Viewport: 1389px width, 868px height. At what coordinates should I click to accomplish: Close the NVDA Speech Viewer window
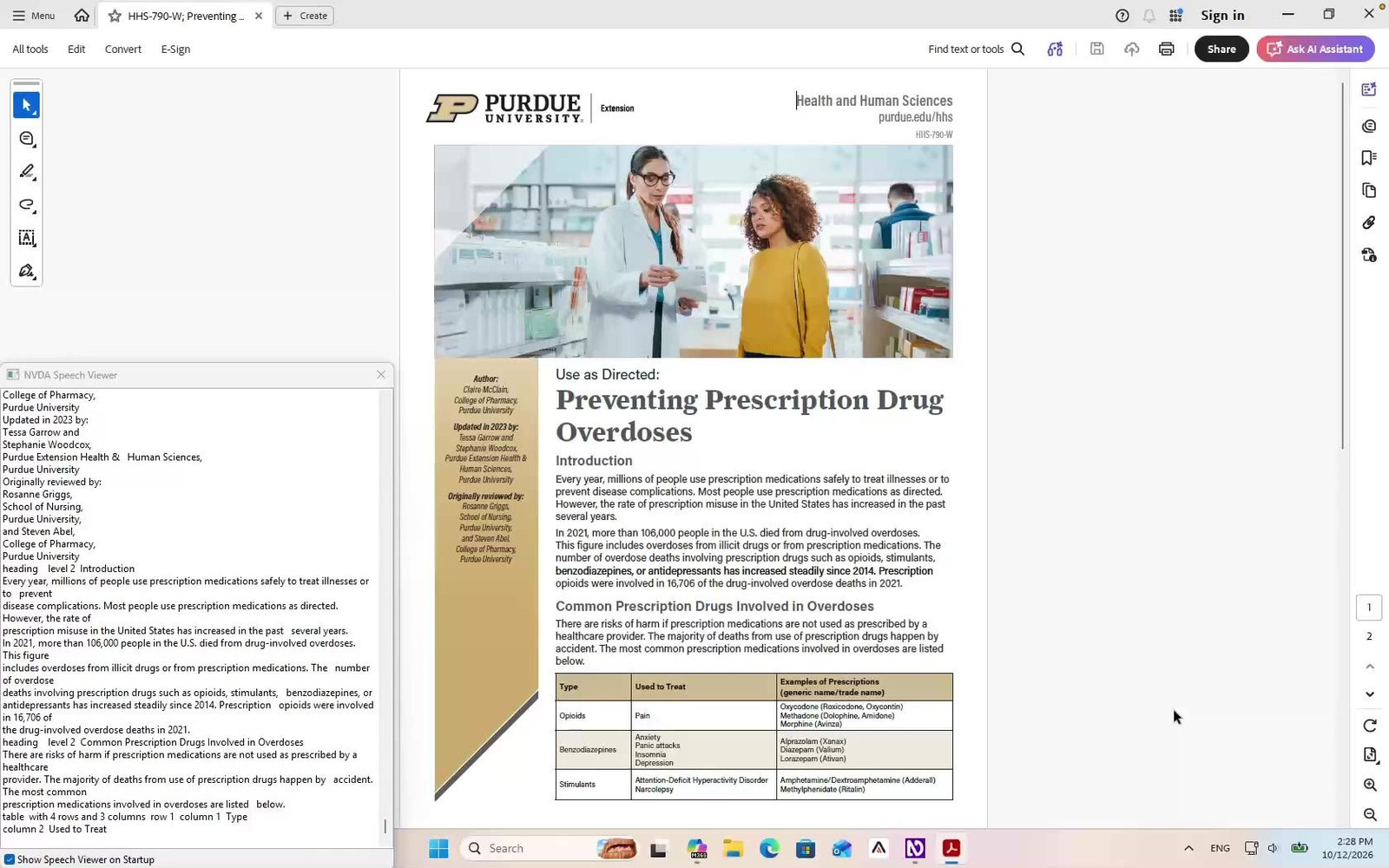pos(380,374)
